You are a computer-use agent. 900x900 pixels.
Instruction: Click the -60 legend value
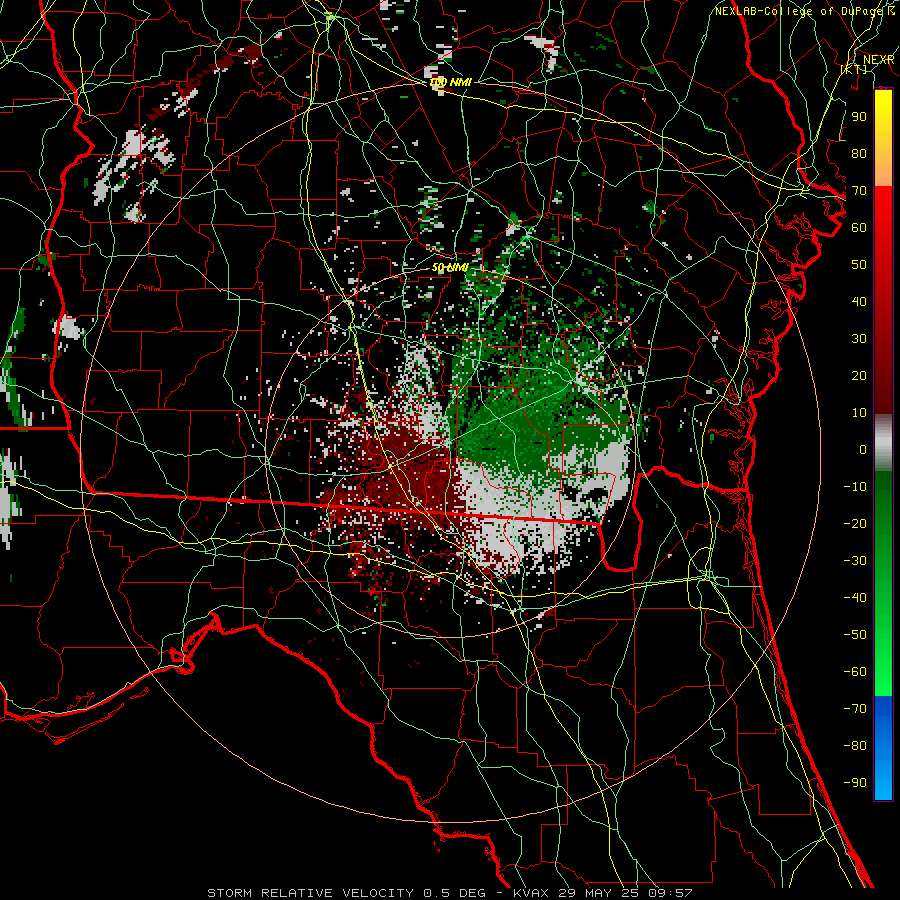pos(855,672)
